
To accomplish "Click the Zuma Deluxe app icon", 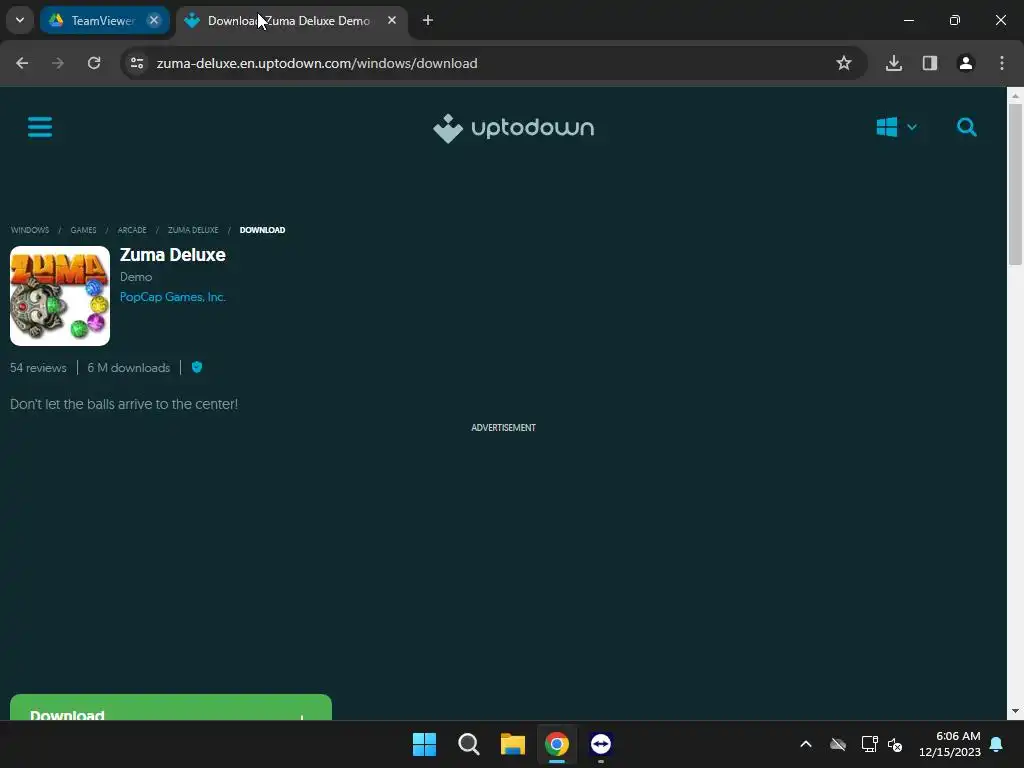I will (60, 296).
